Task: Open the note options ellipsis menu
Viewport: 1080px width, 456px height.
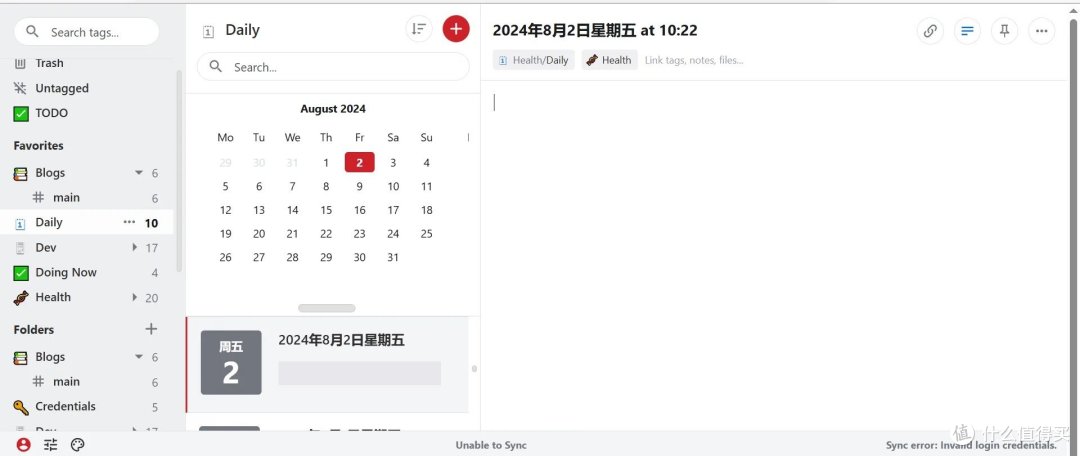Action: (1041, 30)
